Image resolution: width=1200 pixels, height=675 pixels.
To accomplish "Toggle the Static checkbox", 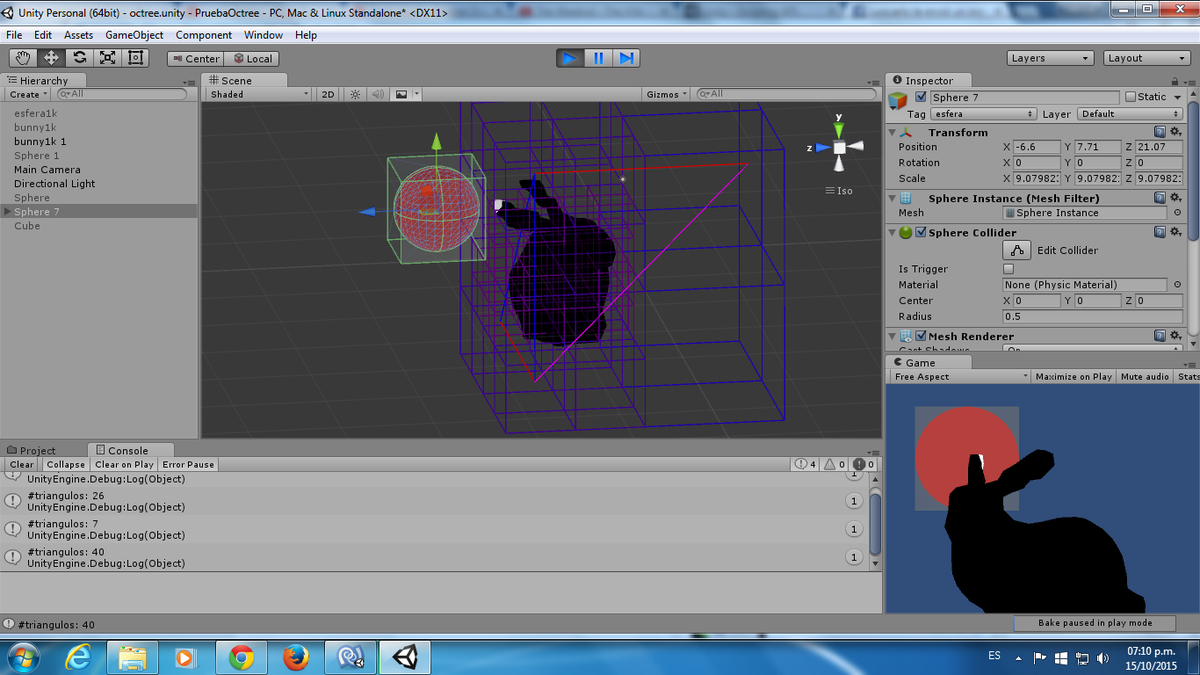I will click(1131, 97).
